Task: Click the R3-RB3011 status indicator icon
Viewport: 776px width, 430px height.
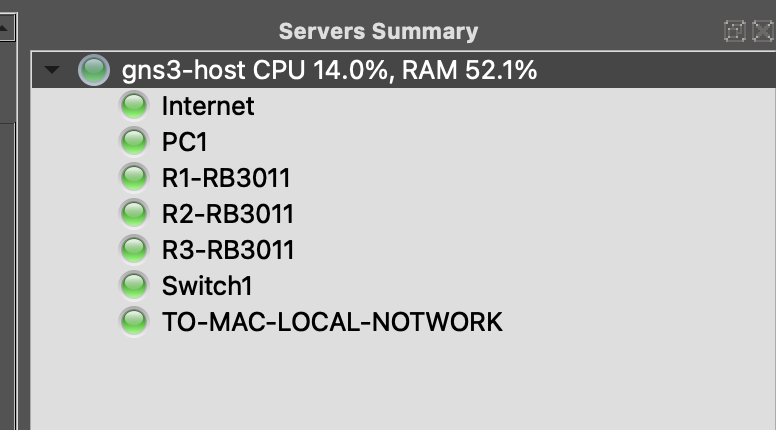Action: coord(133,250)
